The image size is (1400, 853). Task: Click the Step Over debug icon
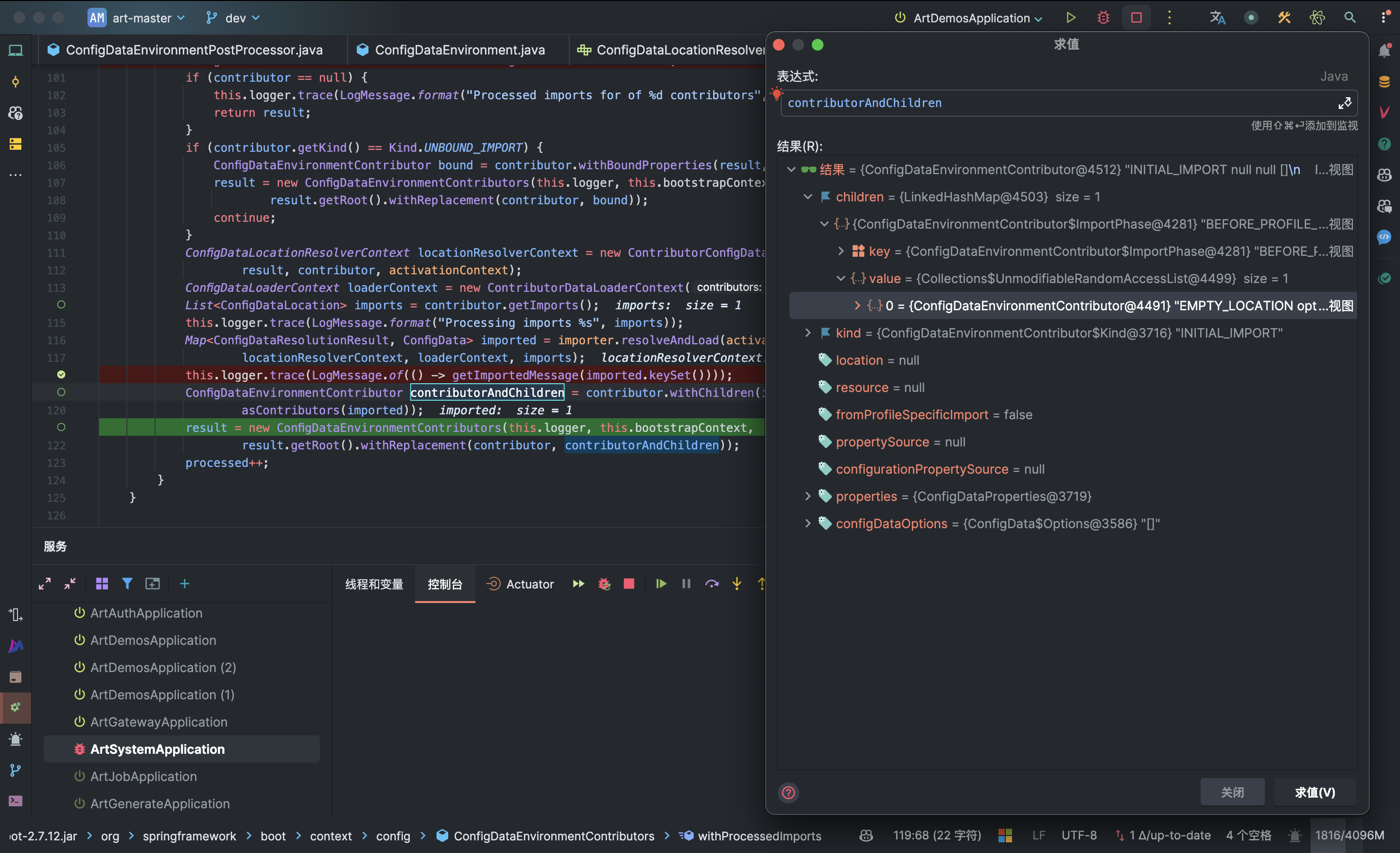[x=711, y=584]
